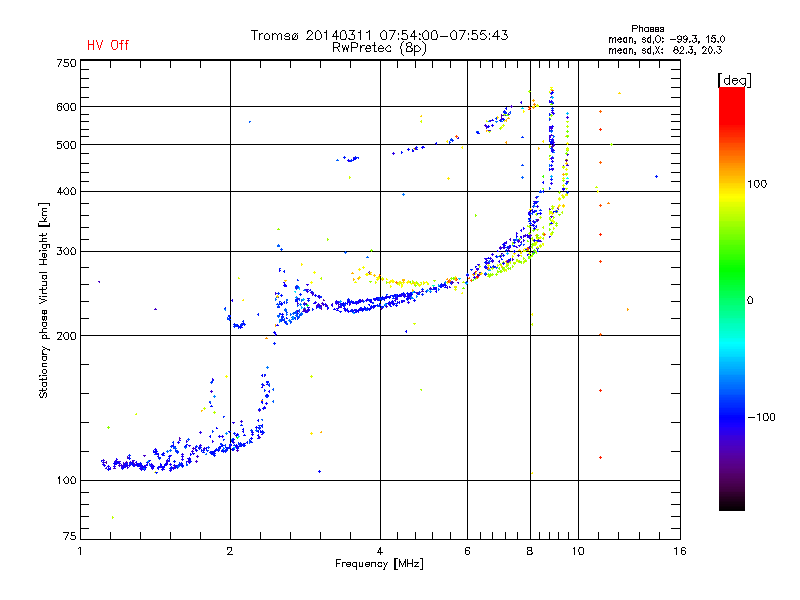Click the y-axis '75' tick label
This screenshot has height=600, width=800.
70,536
